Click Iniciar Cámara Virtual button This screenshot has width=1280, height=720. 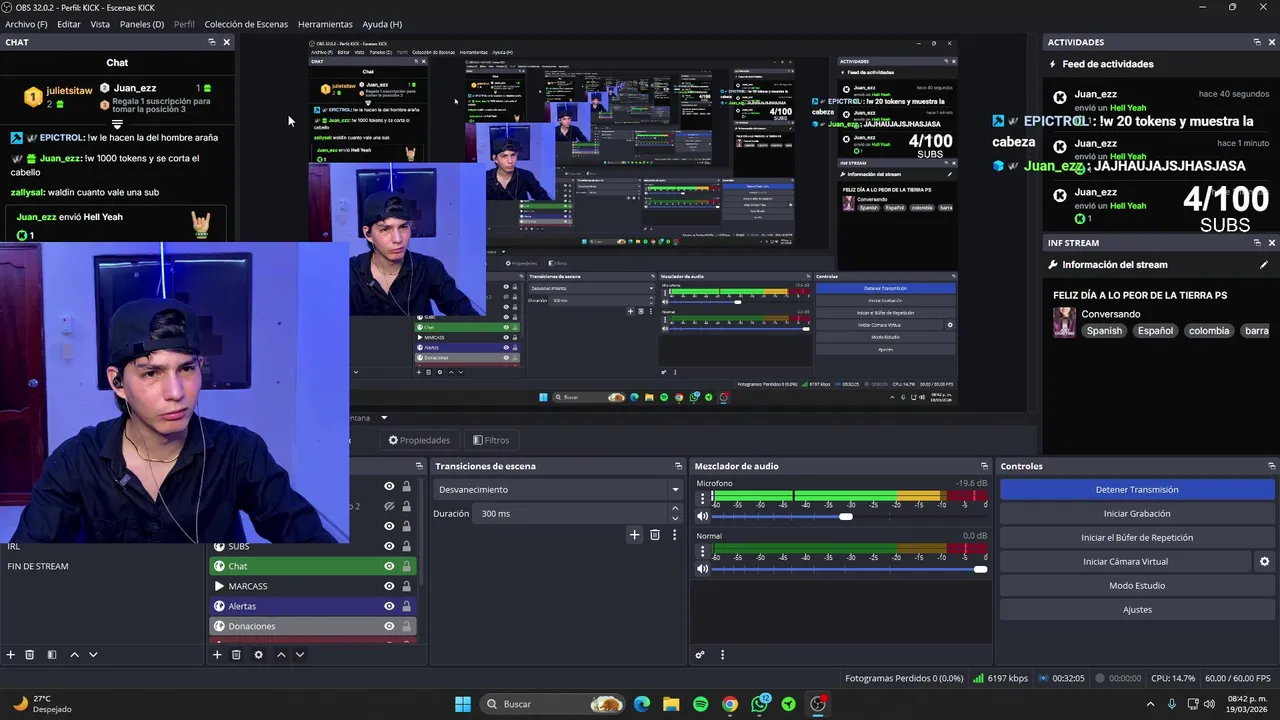(1125, 562)
